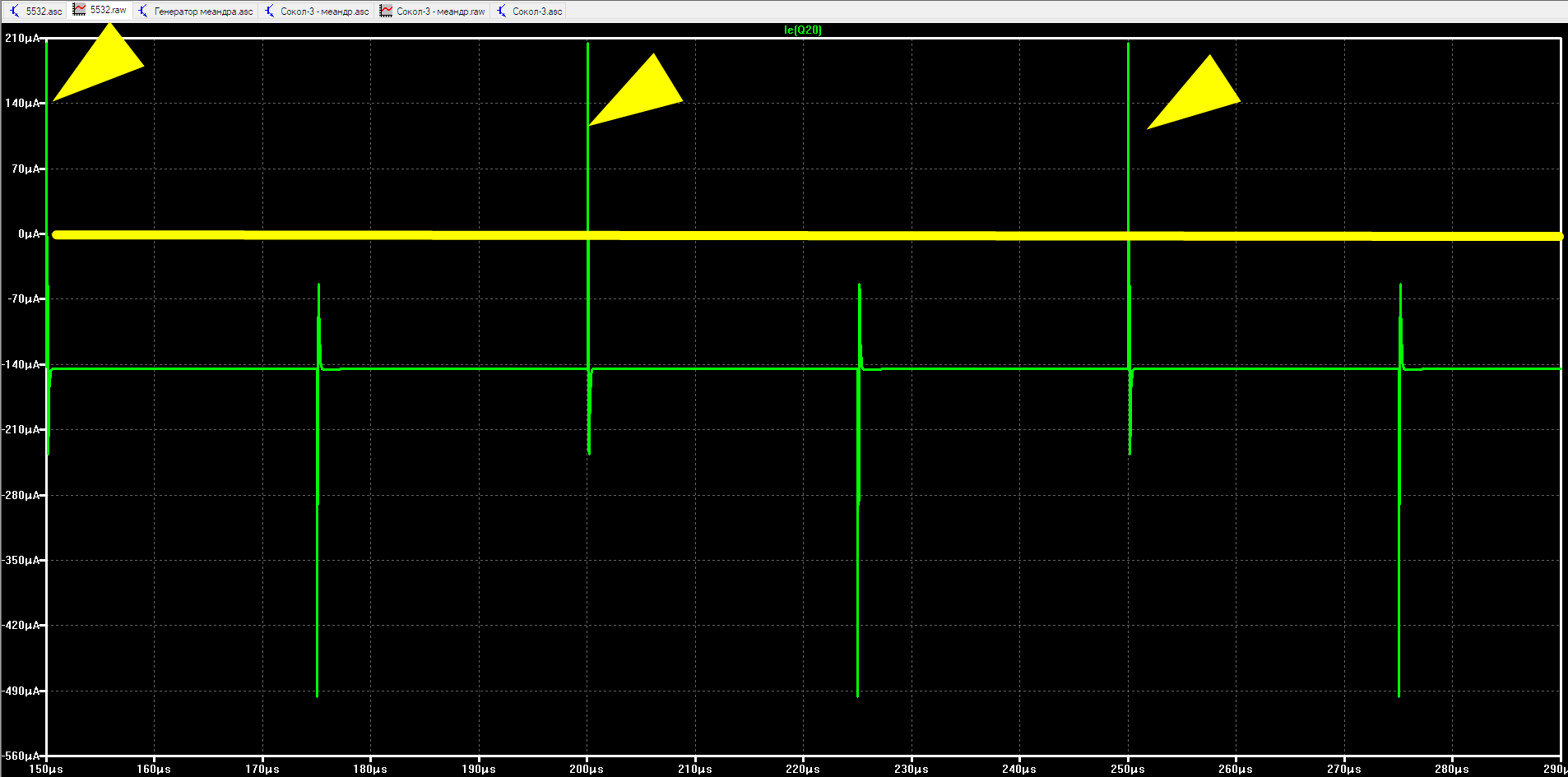The height and width of the screenshot is (777, 1568).
Task: Click the 210µA vertical axis label
Action: pyautogui.click(x=22, y=39)
